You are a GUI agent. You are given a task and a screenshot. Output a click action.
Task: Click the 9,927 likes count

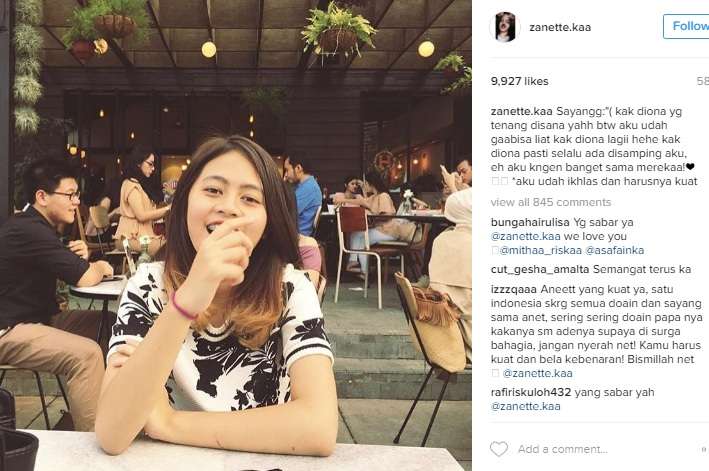[520, 81]
